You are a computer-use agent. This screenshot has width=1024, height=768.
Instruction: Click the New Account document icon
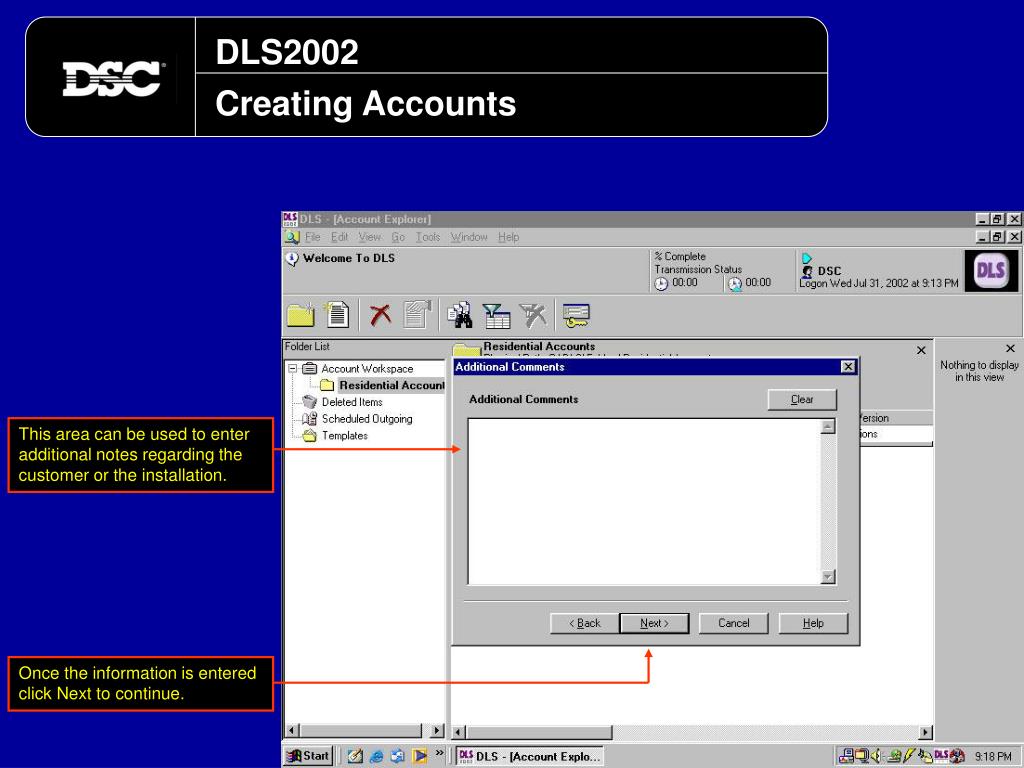click(x=337, y=315)
